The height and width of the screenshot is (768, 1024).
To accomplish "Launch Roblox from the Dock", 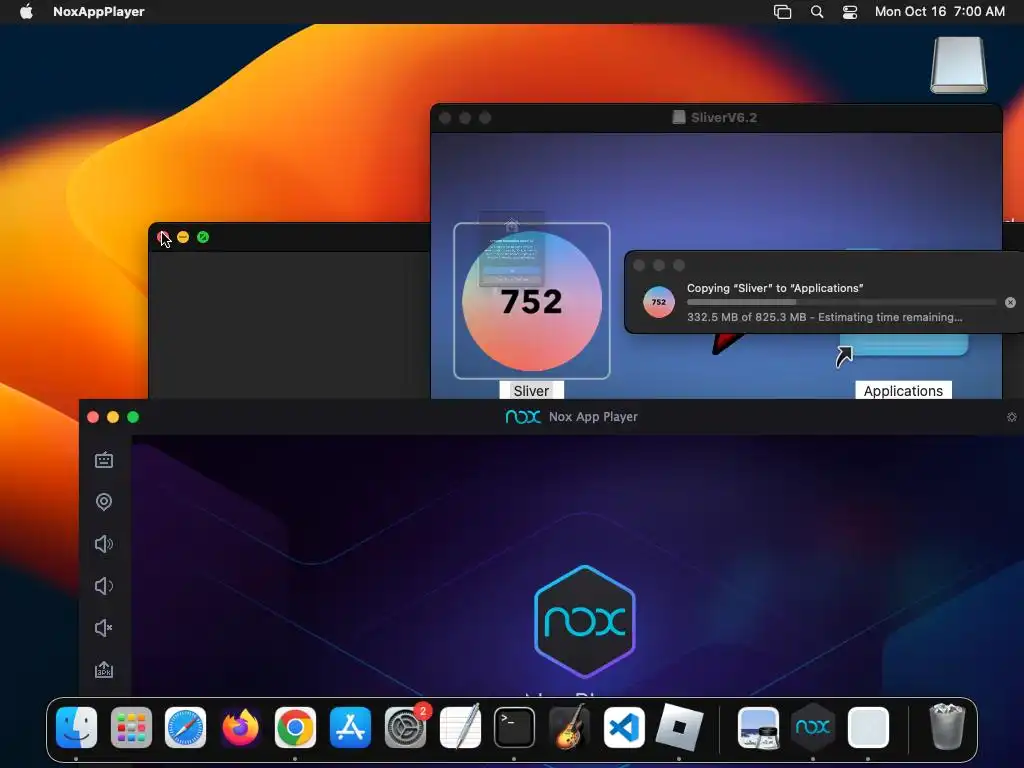I will click(x=679, y=727).
